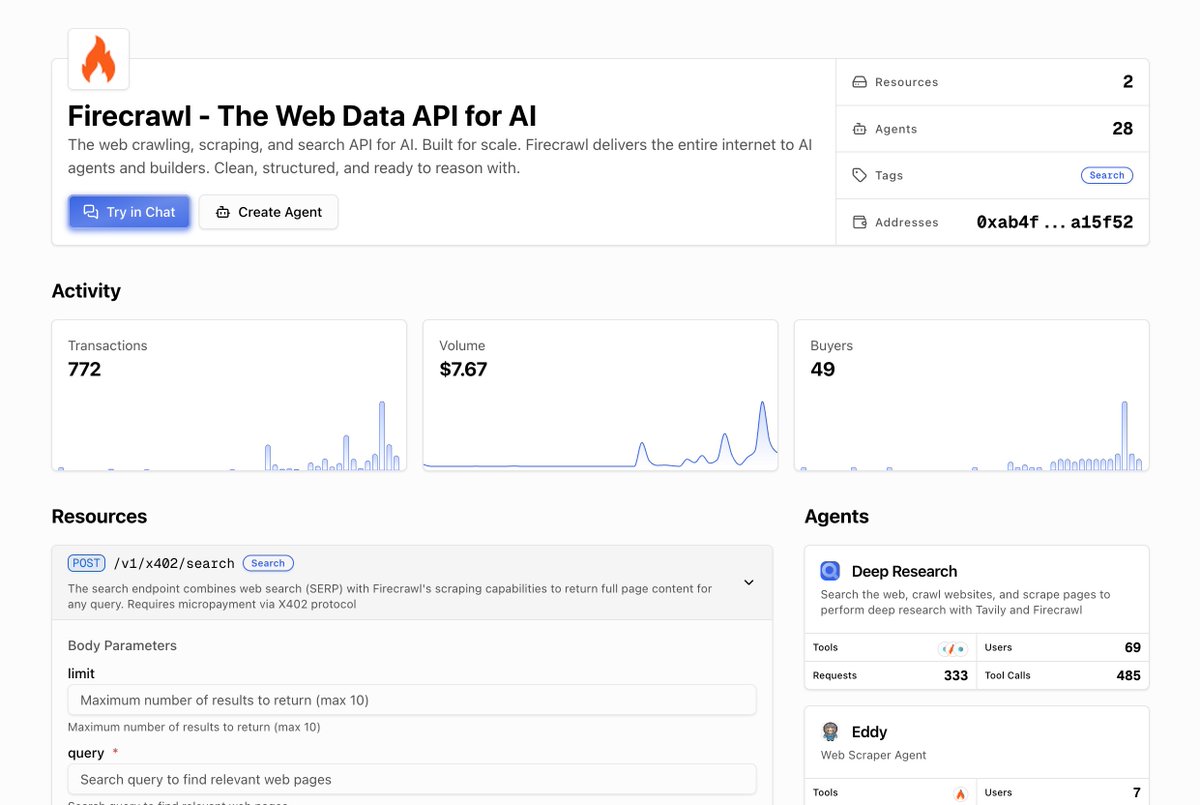Screen dimensions: 1200x805
Task: Click the Try in Chat button
Action: 129,212
